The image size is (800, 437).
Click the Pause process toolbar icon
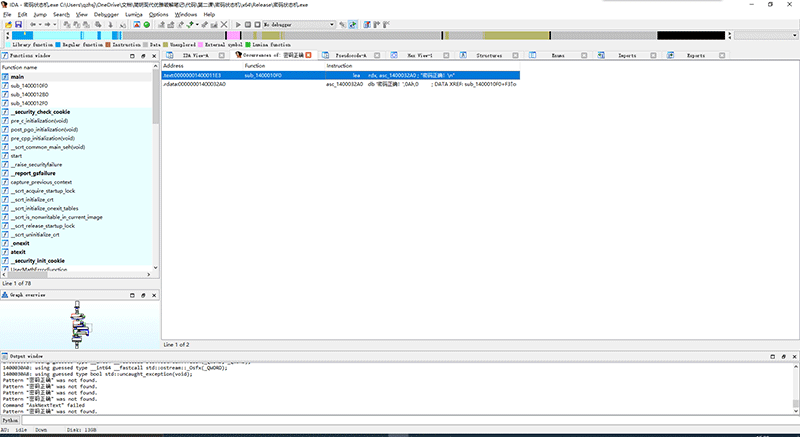pyautogui.click(x=247, y=24)
